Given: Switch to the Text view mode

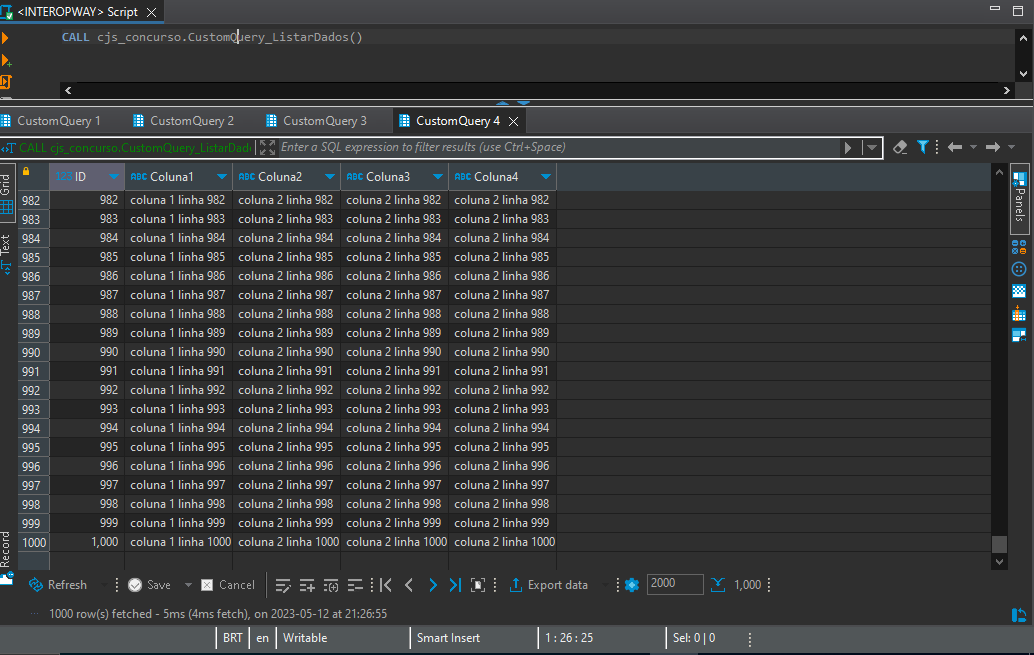Looking at the screenshot, I should pyautogui.click(x=6, y=250).
